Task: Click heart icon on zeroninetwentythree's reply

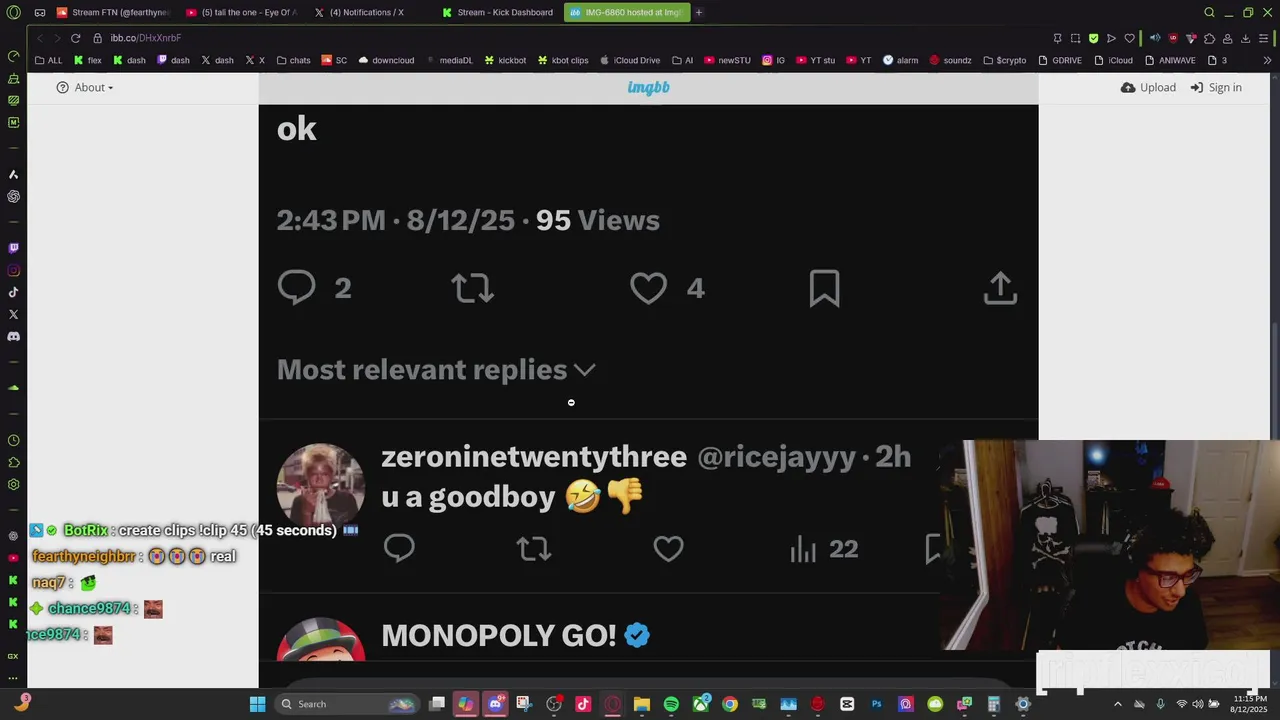Action: (668, 548)
